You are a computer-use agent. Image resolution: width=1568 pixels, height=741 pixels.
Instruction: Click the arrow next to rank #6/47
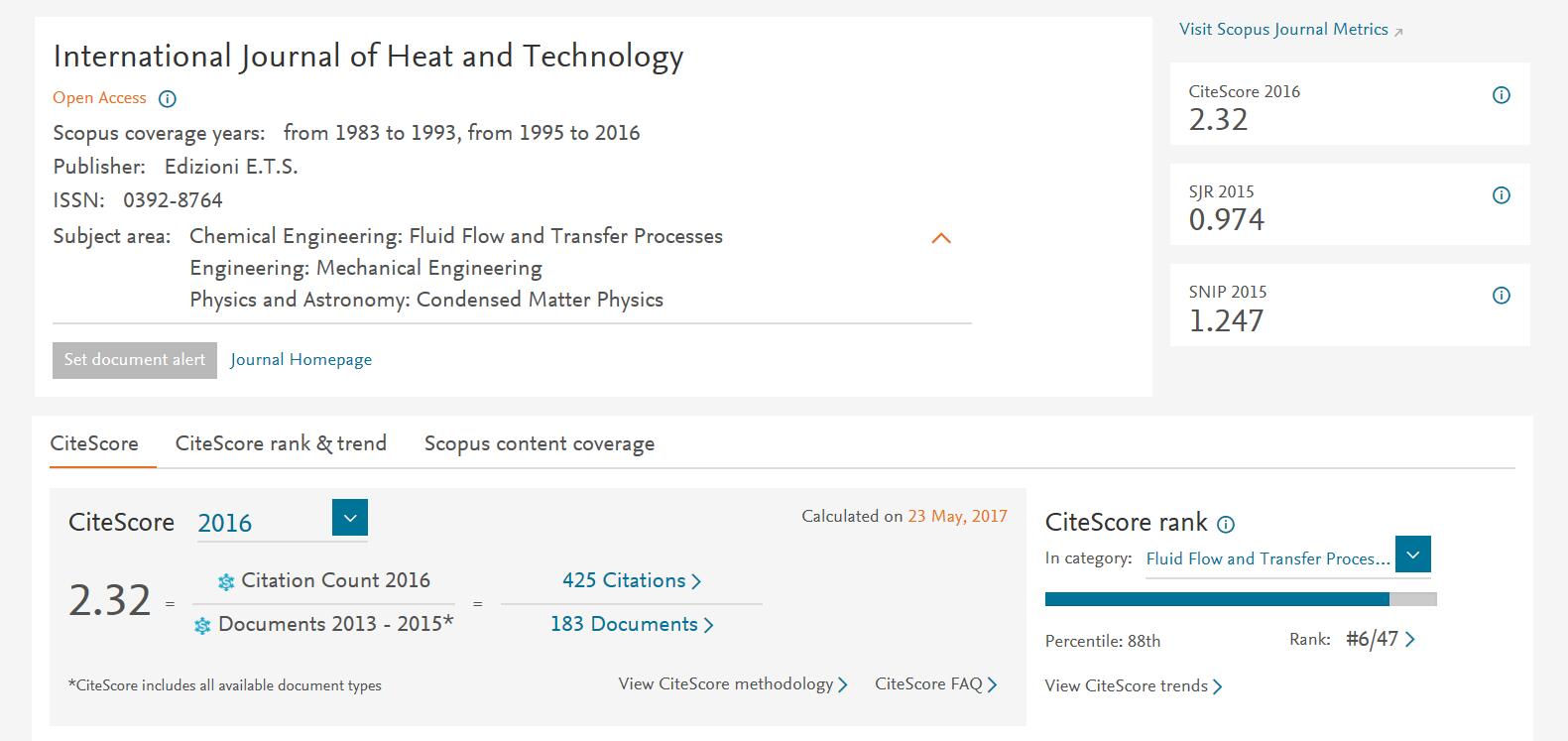(1410, 640)
